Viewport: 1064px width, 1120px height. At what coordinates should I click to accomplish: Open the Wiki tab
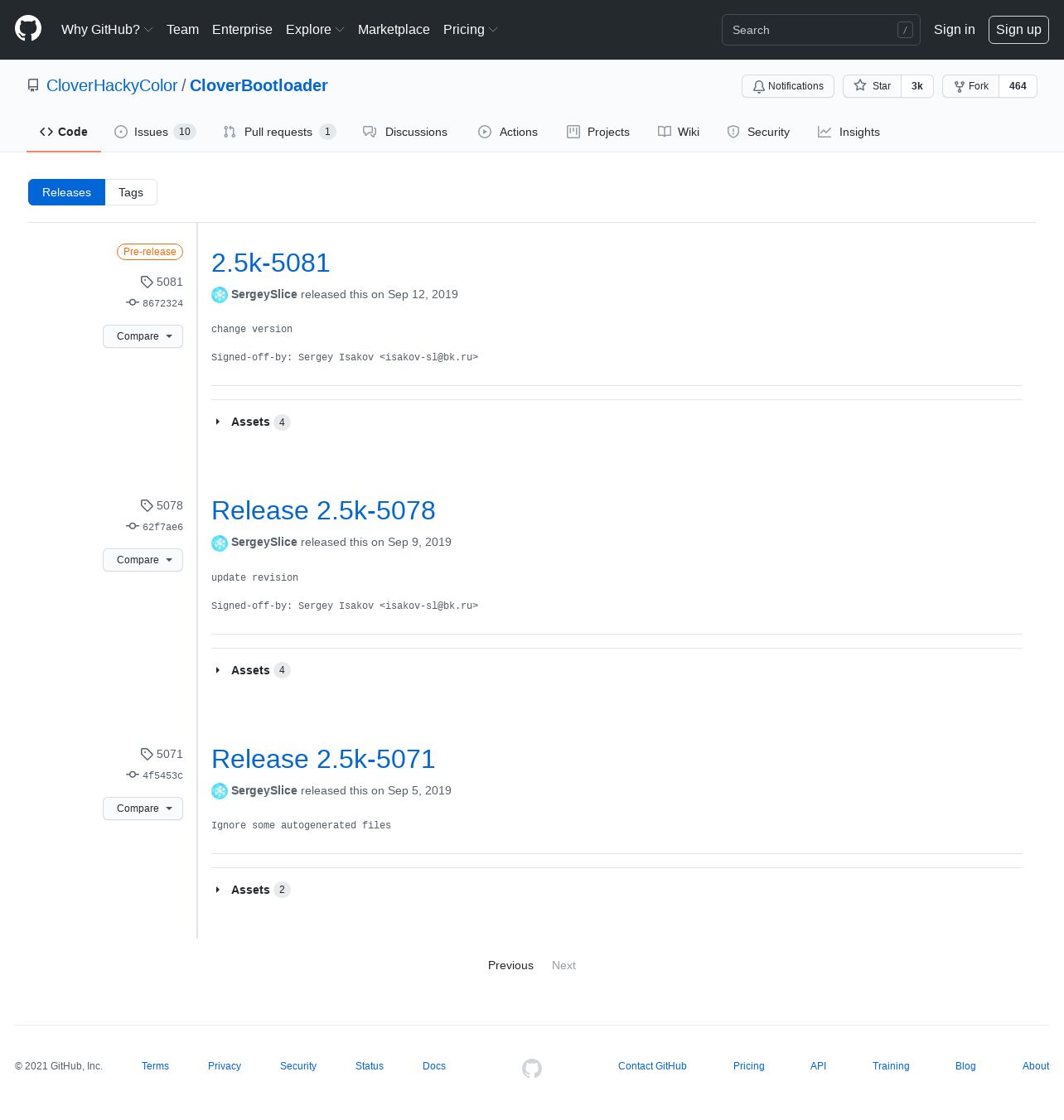tap(679, 132)
